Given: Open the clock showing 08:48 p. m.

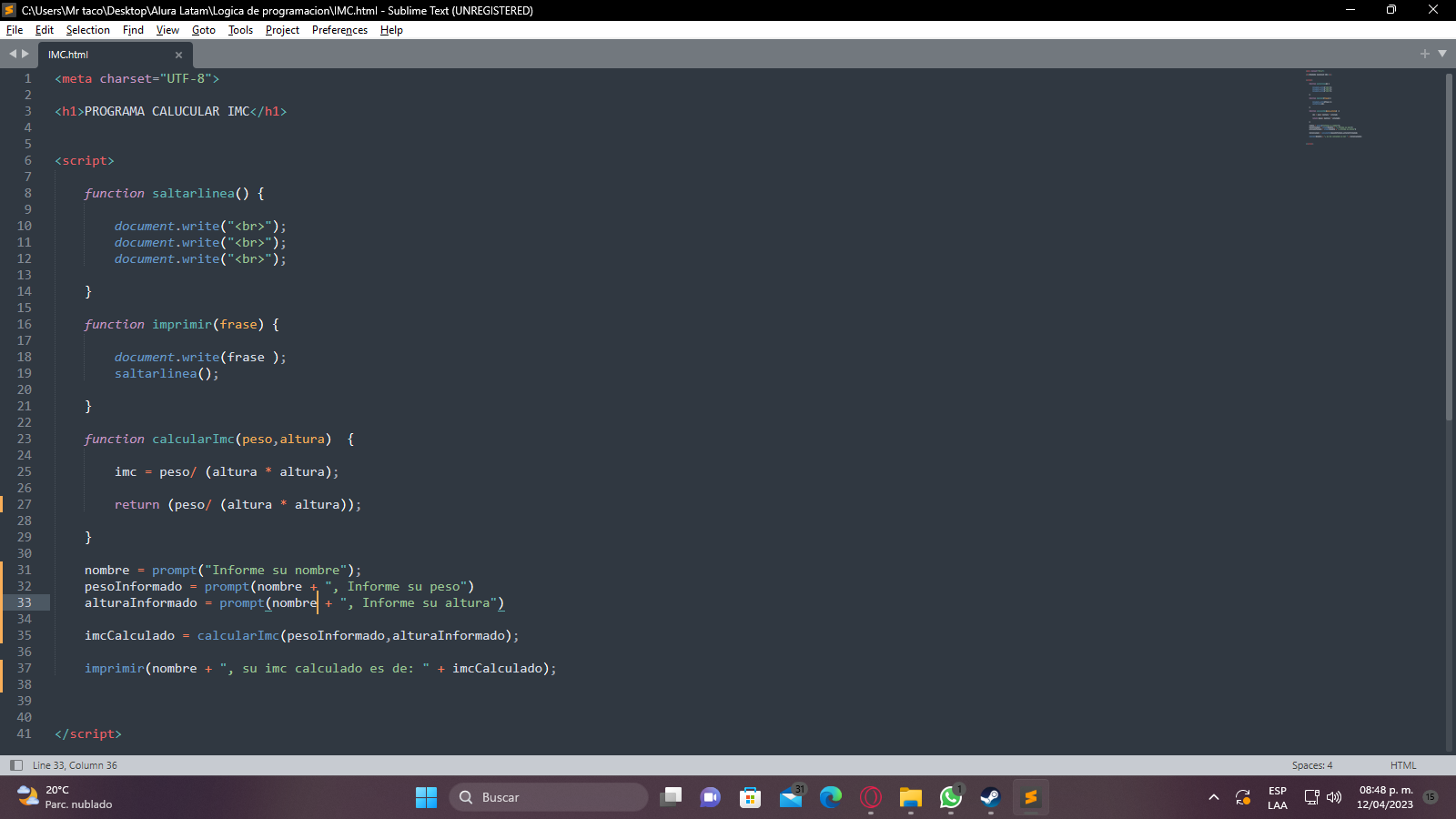Looking at the screenshot, I should (x=1385, y=797).
